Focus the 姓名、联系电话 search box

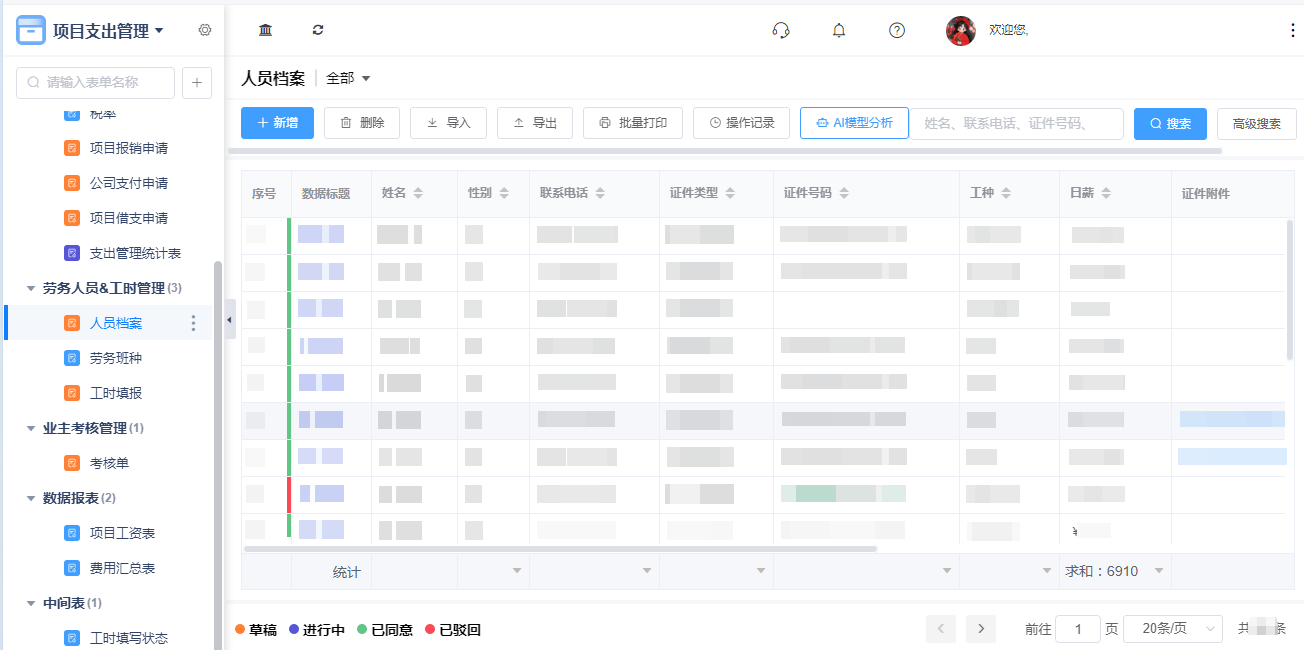tap(1016, 123)
